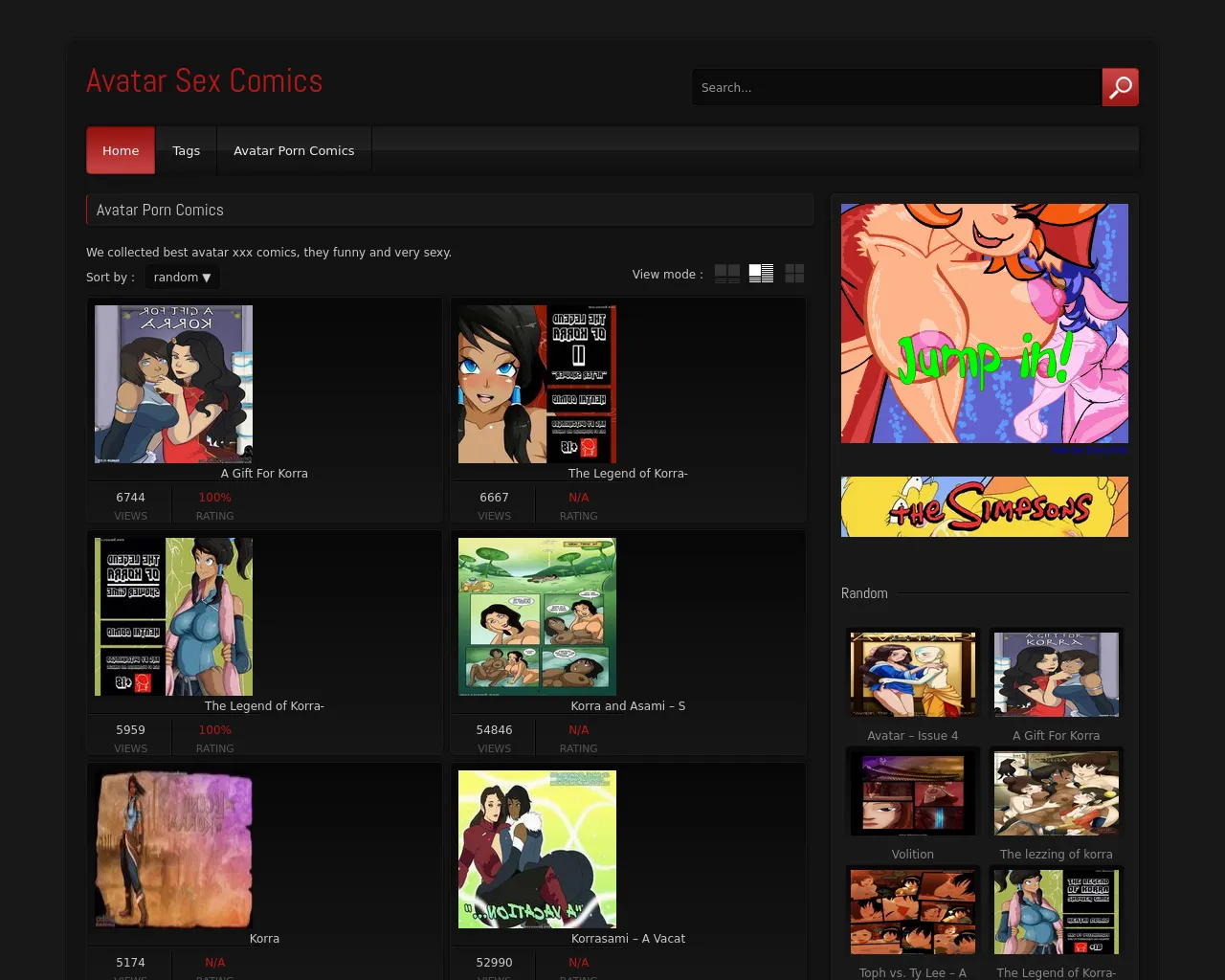Click the 5959 views count
Image resolution: width=1225 pixels, height=980 pixels.
(131, 730)
